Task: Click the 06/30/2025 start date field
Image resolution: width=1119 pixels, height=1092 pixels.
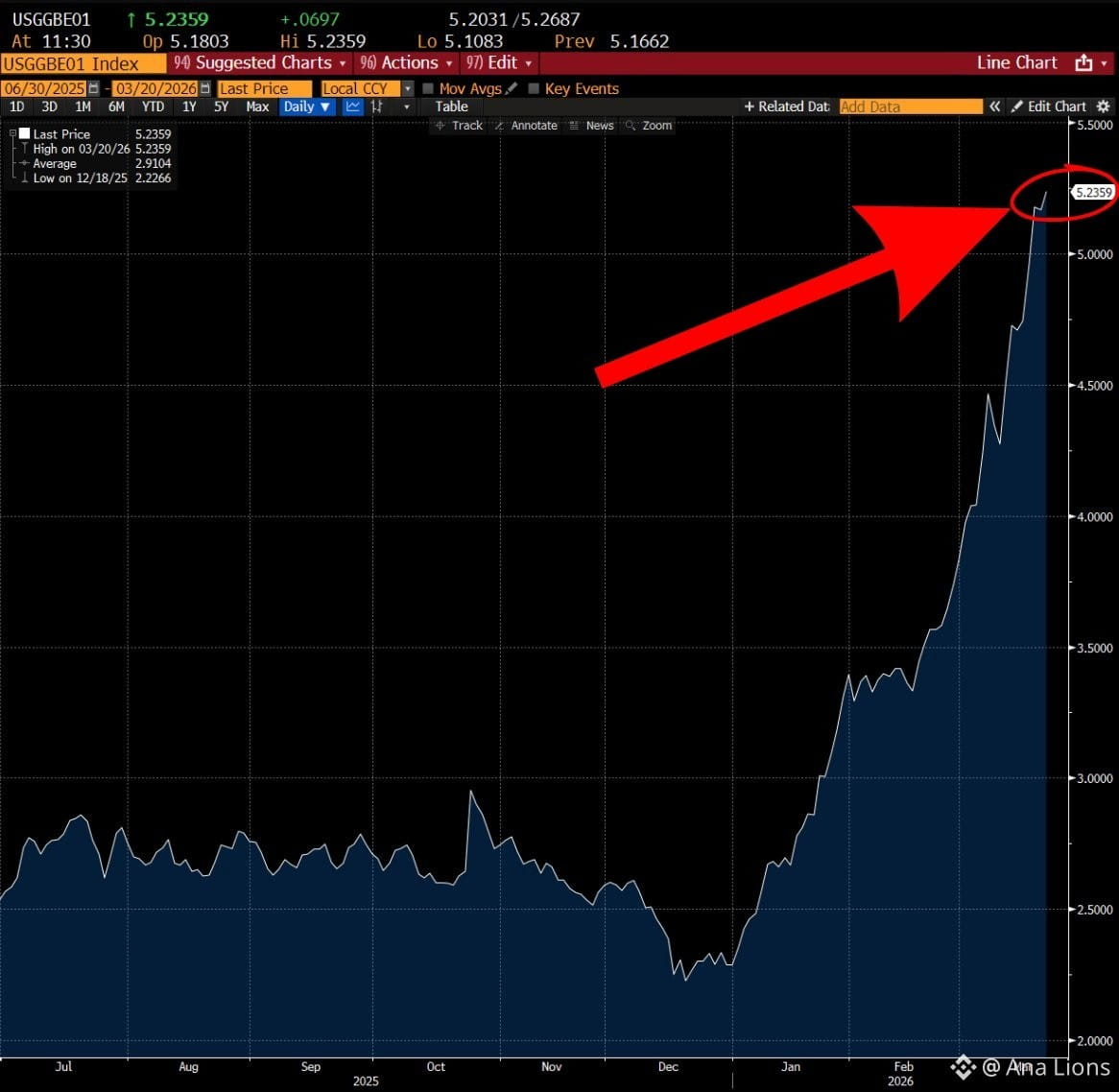Action: (43, 88)
